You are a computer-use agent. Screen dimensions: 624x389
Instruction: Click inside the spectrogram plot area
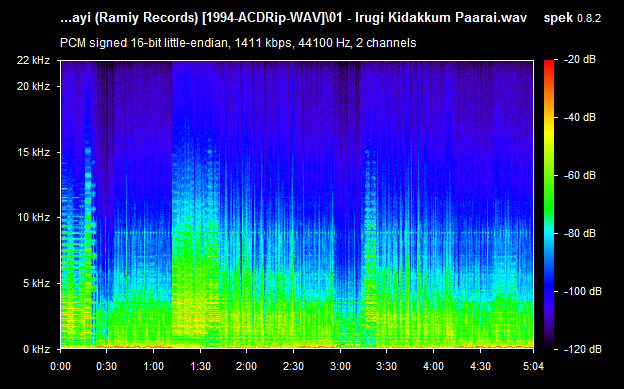[x=297, y=205]
